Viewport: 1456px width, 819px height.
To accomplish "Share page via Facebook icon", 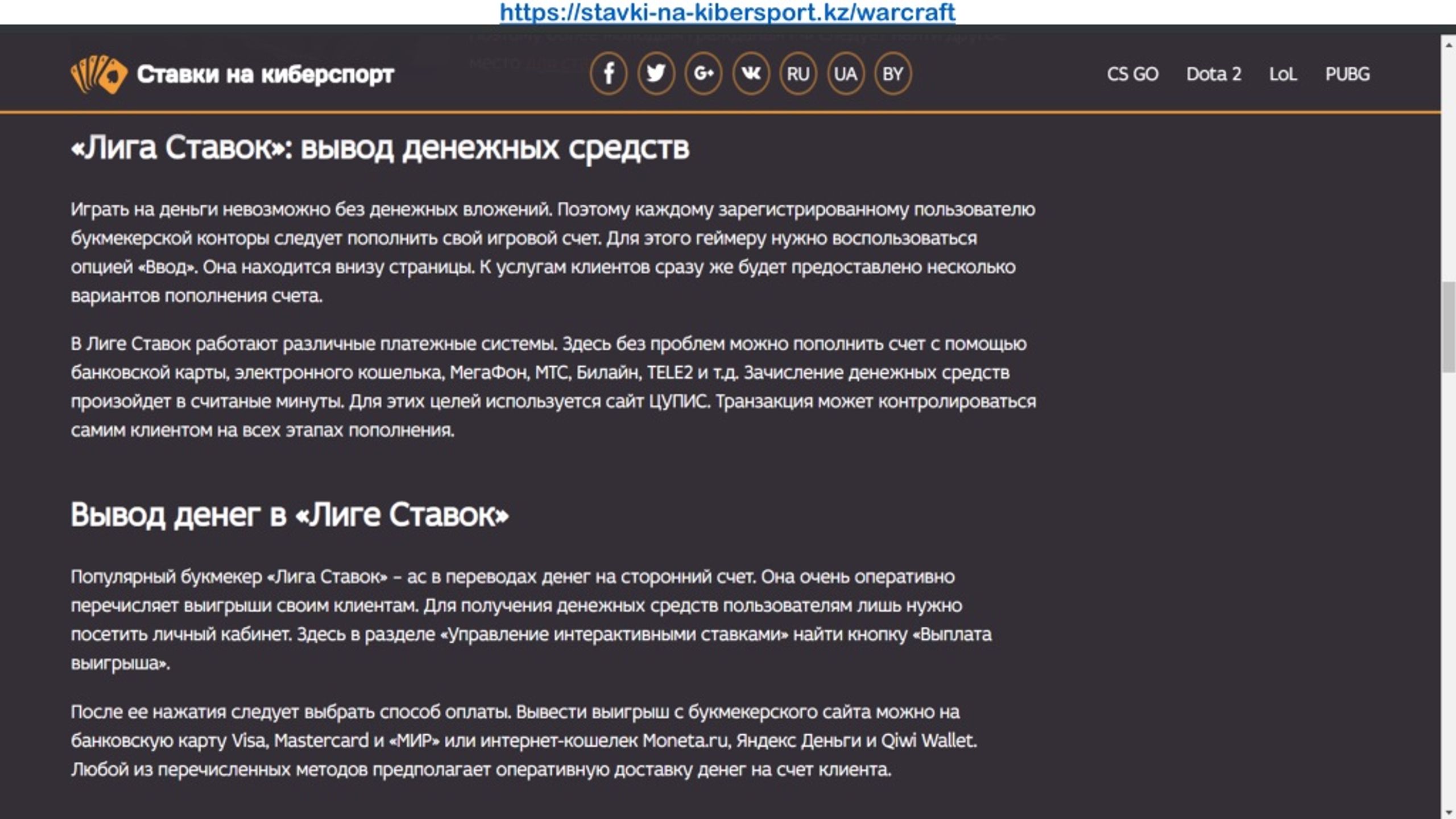I will 609,74.
